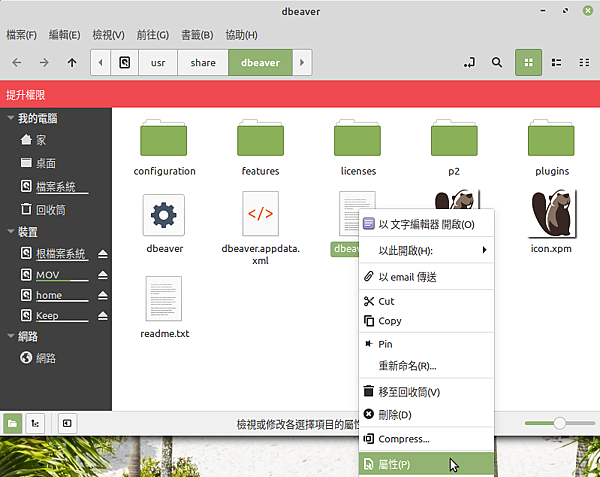Screen dimensions: 600x477
Task: Go forward with the right arrow button
Action: [44, 62]
